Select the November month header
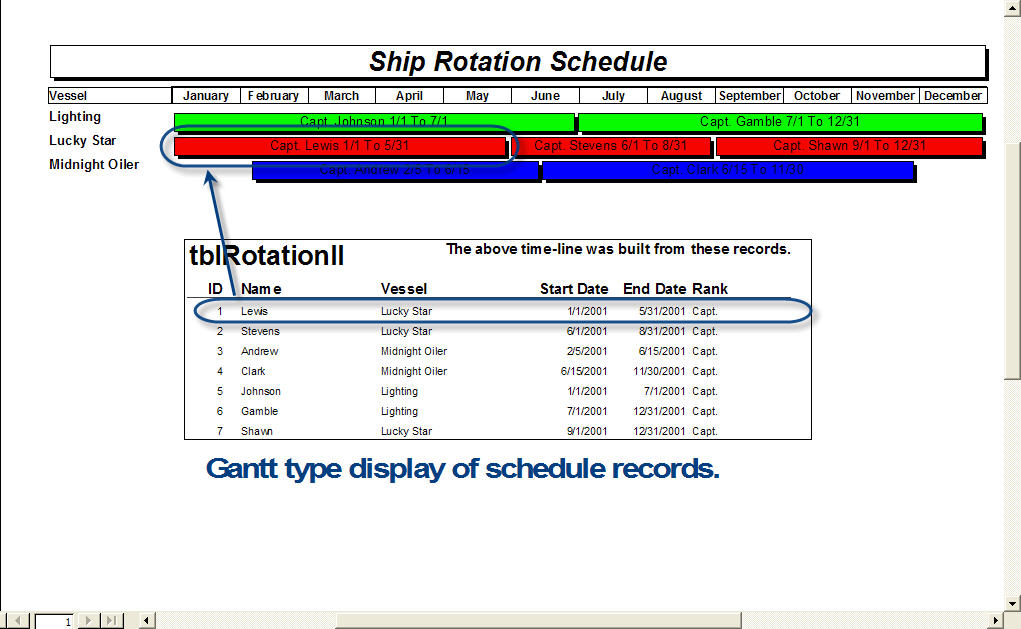Screen dimensions: 1021x629 click(885, 96)
